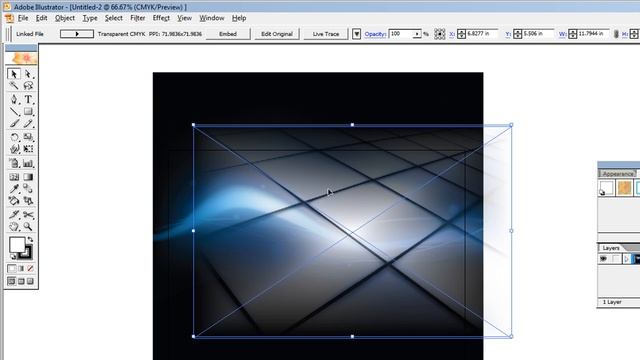
Task: Choose the Eyedropper tool
Action: coord(14,189)
